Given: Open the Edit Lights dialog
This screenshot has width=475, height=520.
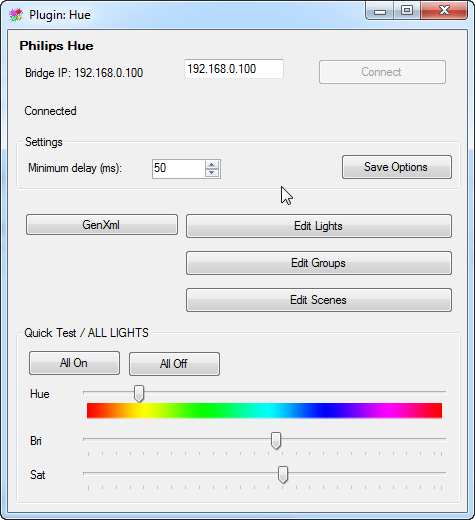Looking at the screenshot, I should point(319,226).
